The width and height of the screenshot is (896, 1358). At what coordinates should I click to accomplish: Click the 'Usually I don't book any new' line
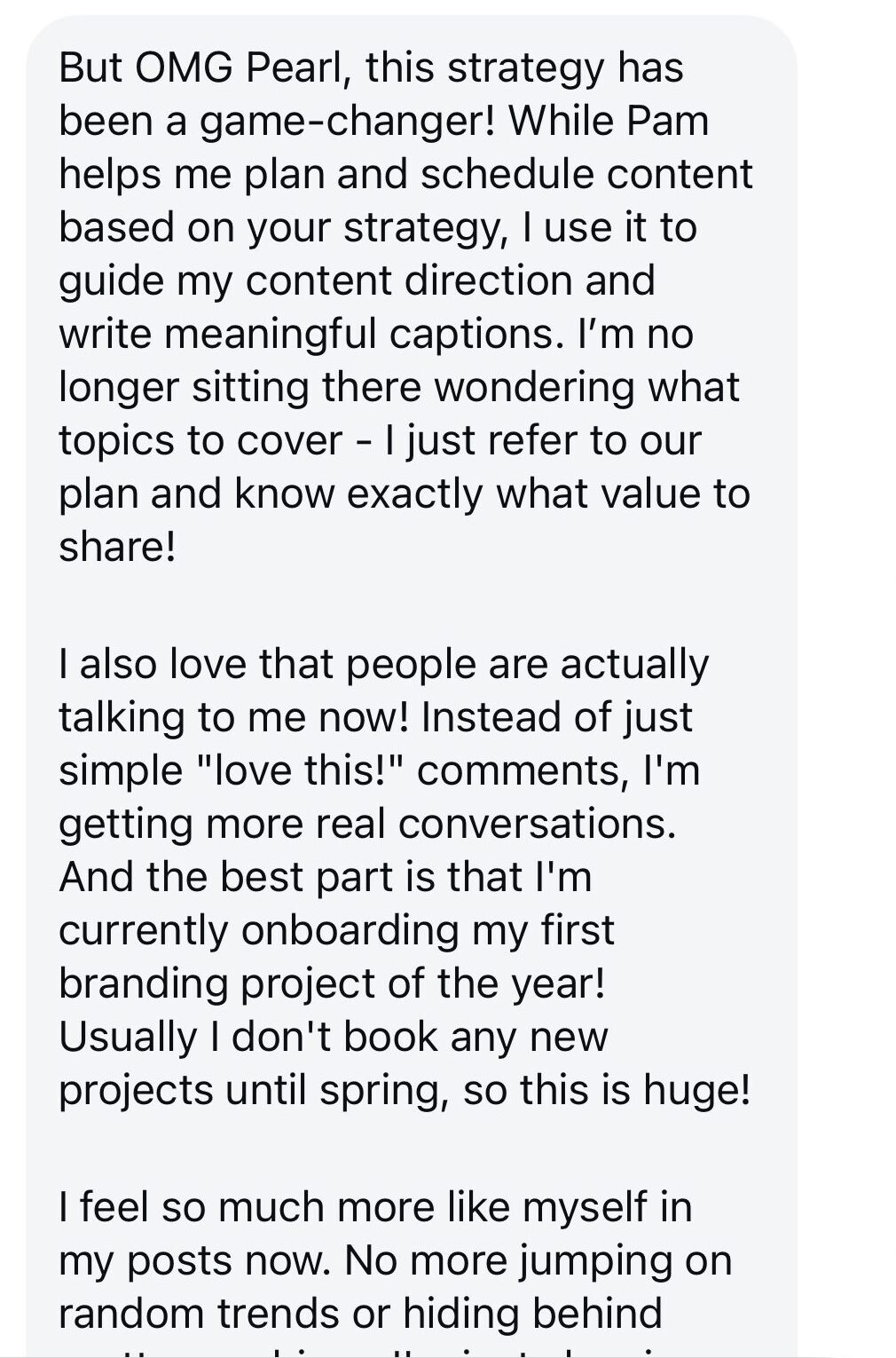click(x=334, y=1036)
